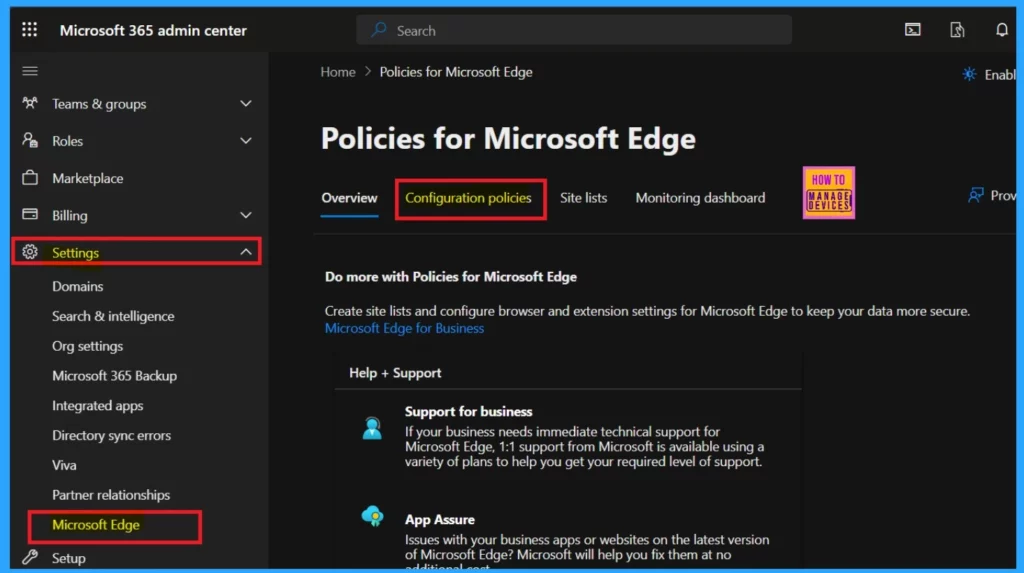Click the document icon in the header
This screenshot has width=1024, height=573.
957,30
